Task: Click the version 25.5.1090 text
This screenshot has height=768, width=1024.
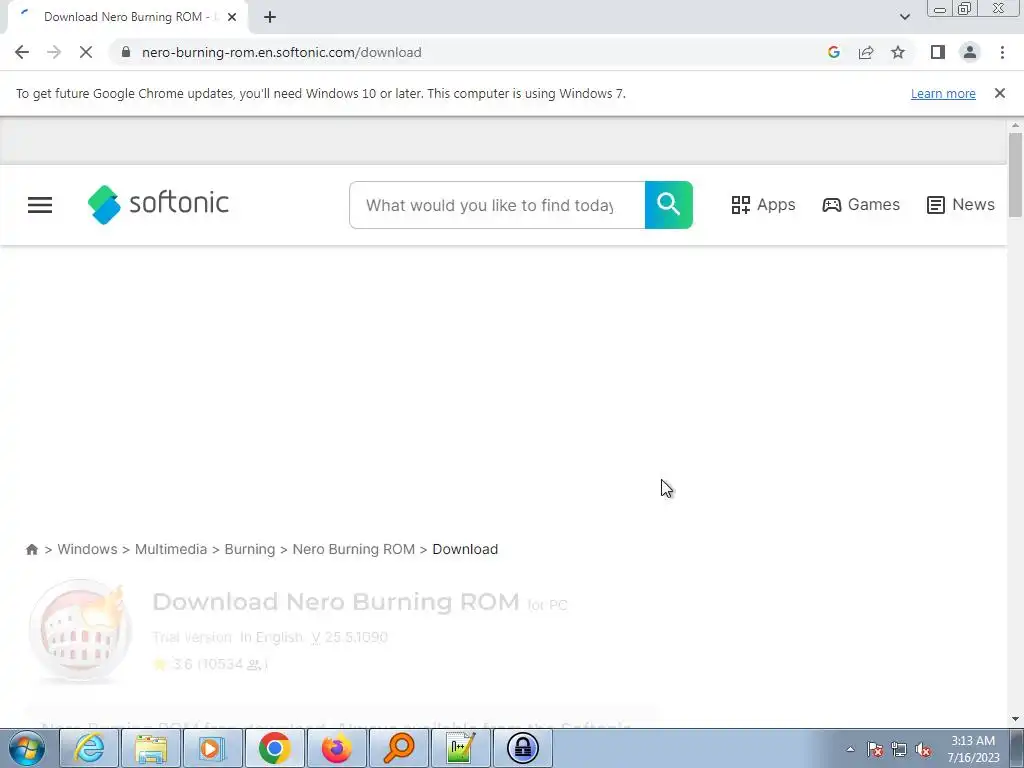Action: click(x=350, y=637)
